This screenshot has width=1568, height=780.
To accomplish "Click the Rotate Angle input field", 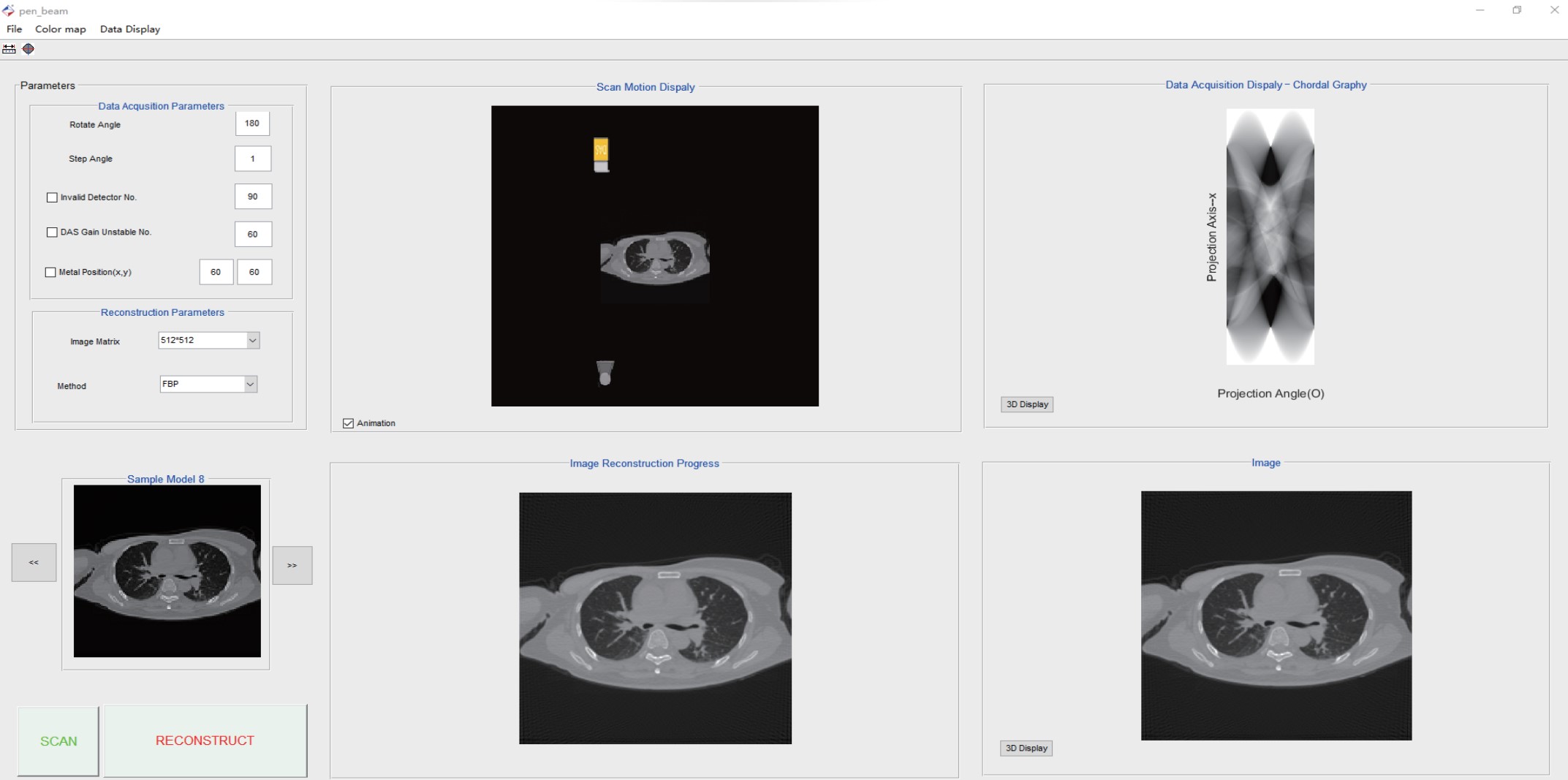I will pos(252,124).
